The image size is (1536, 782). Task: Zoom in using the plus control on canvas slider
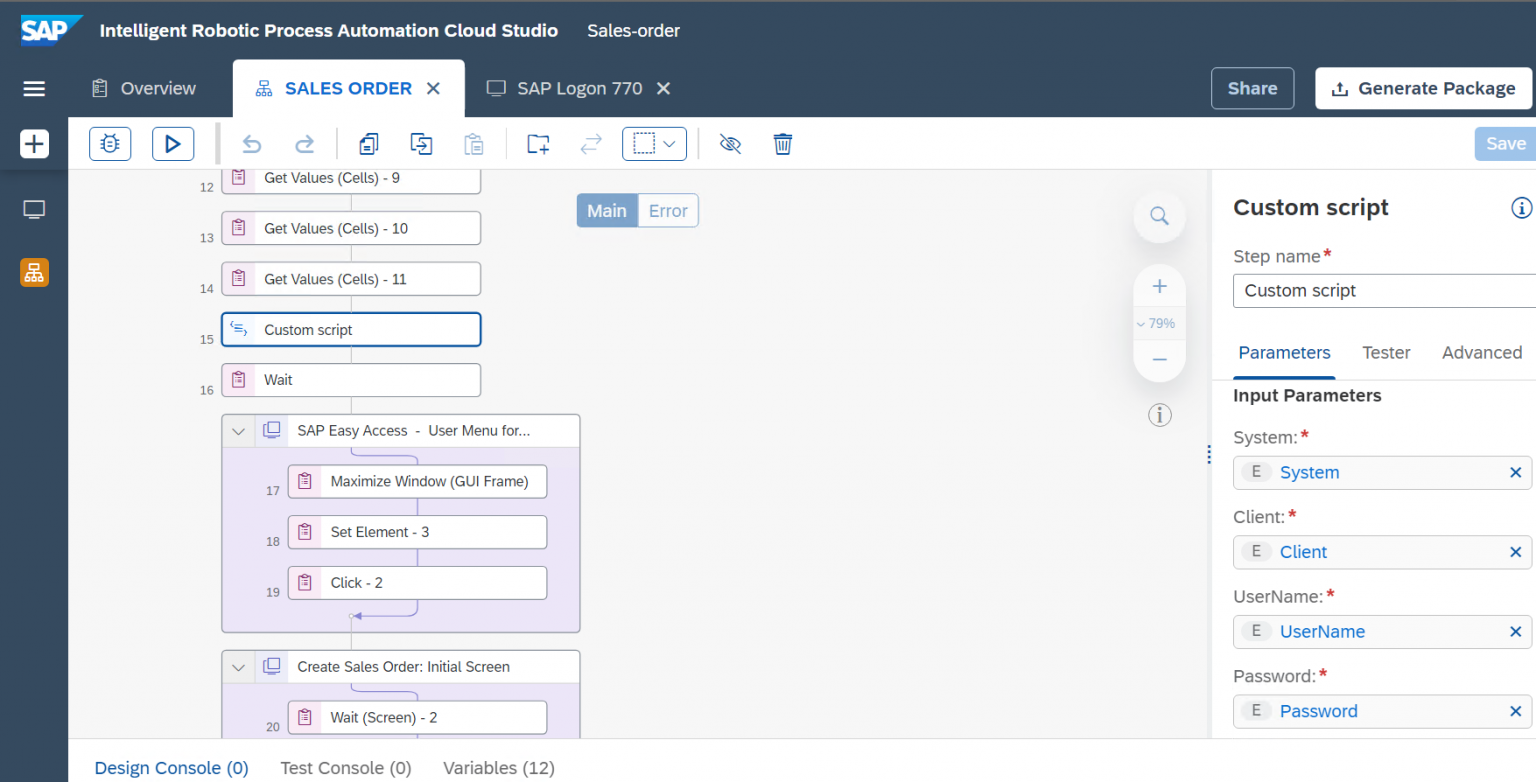pyautogui.click(x=1159, y=286)
